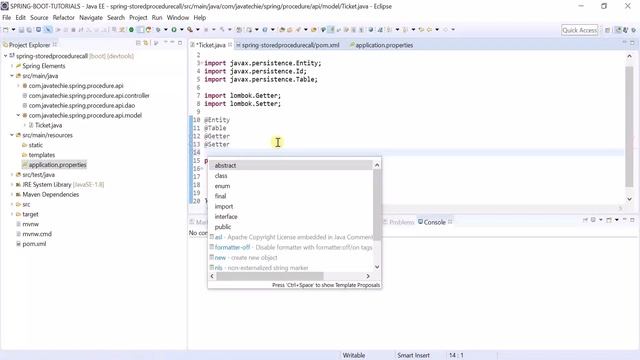Open the Source menu
Viewport: 640px width, 360px height.
click(39, 18)
